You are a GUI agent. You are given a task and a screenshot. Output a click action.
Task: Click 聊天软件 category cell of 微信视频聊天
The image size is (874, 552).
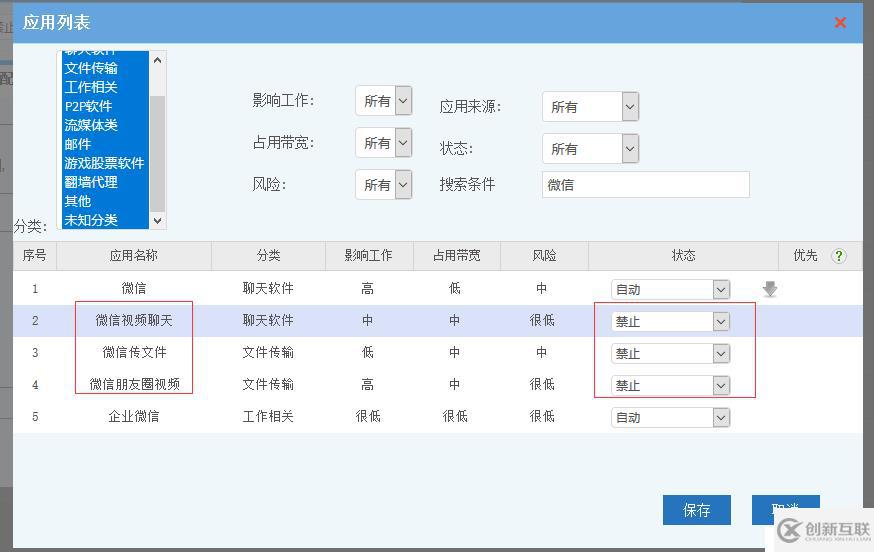click(x=268, y=321)
